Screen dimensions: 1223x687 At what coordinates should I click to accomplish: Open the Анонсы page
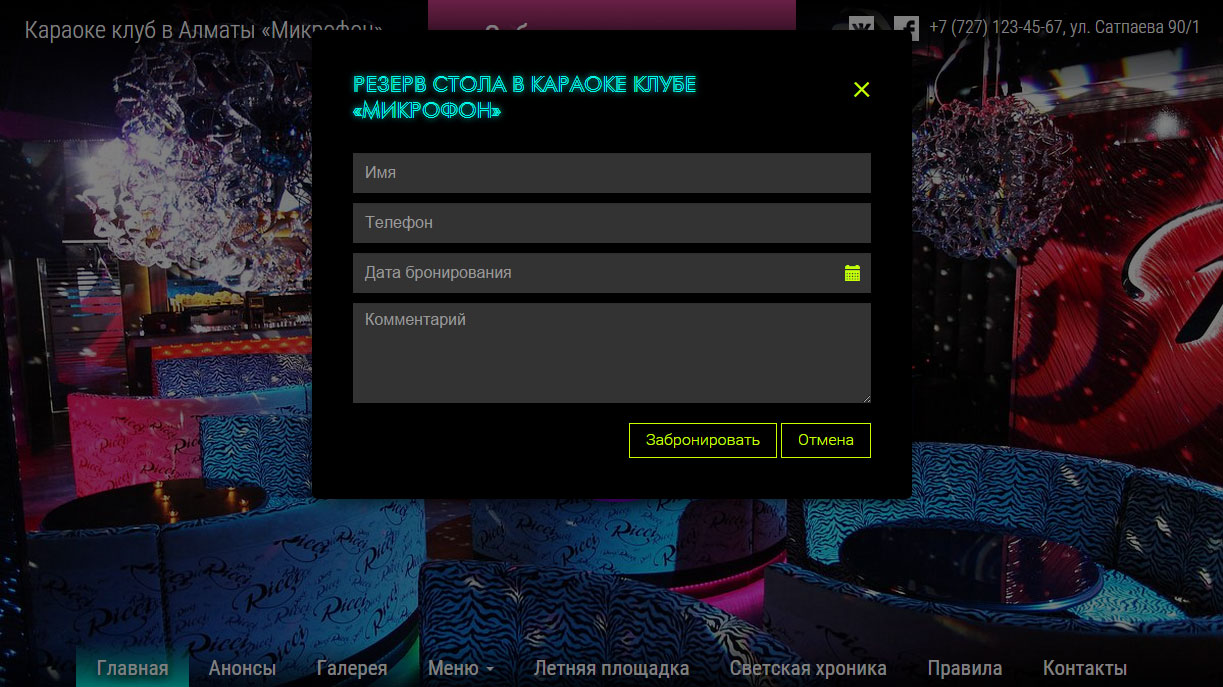point(242,668)
